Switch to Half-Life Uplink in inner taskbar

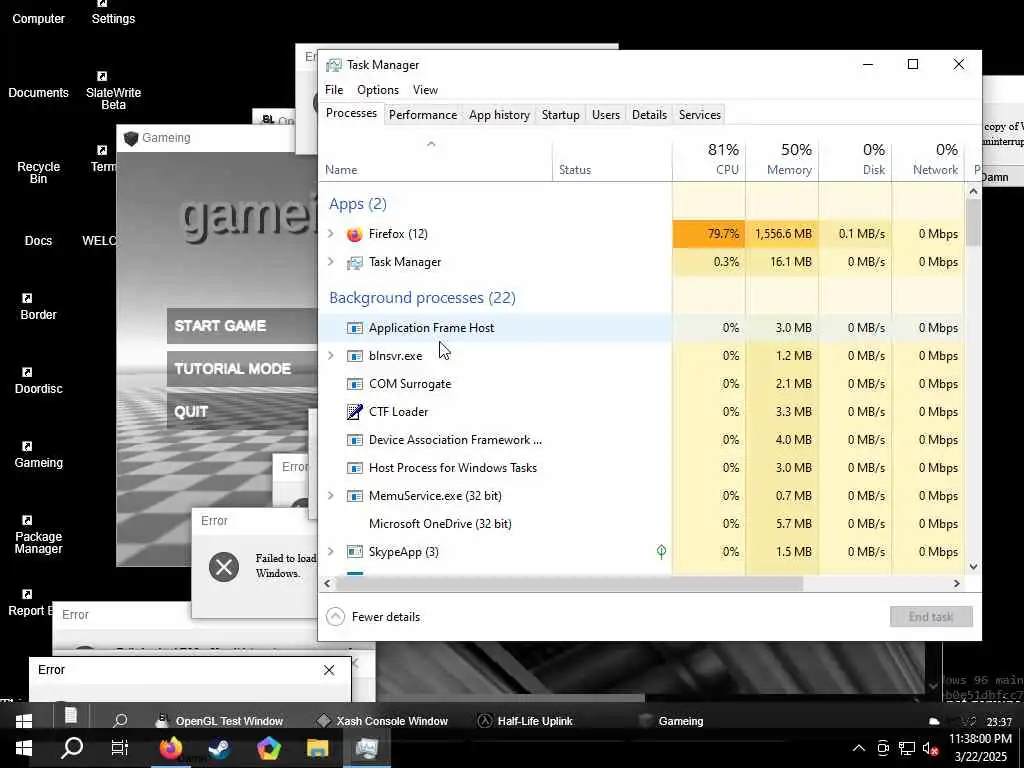(x=525, y=721)
